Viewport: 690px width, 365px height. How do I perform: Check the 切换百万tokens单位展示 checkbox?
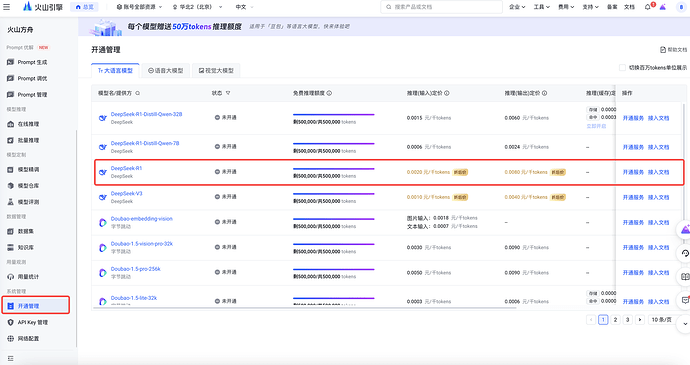(x=622, y=67)
